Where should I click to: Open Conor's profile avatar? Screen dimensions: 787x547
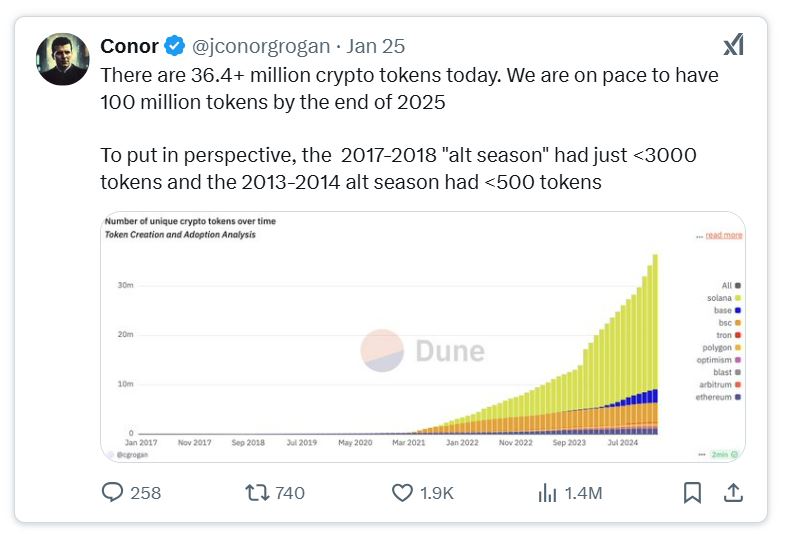[x=64, y=59]
